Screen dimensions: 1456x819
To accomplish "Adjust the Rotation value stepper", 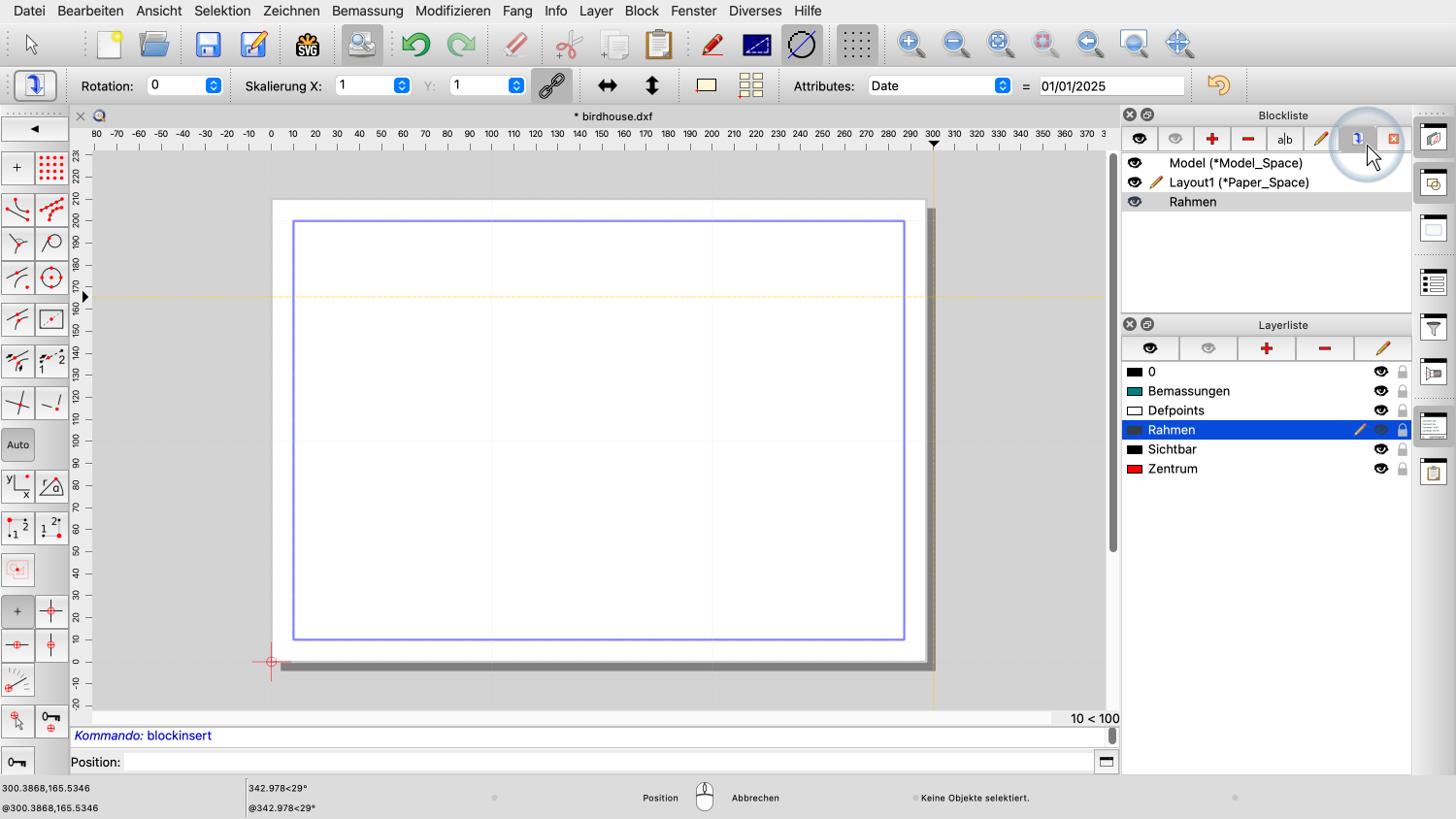I will (x=214, y=85).
